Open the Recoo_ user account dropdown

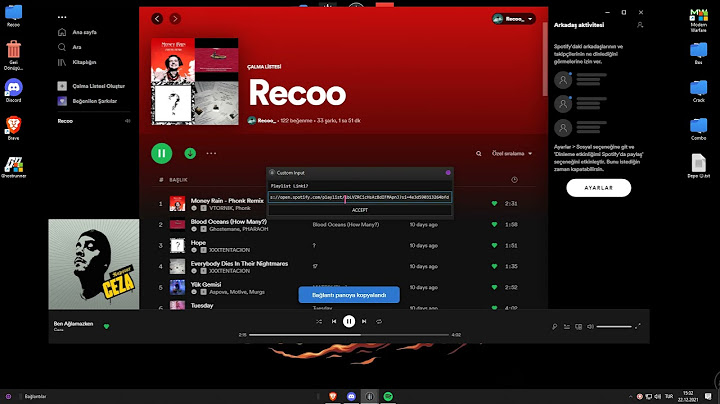[x=513, y=19]
